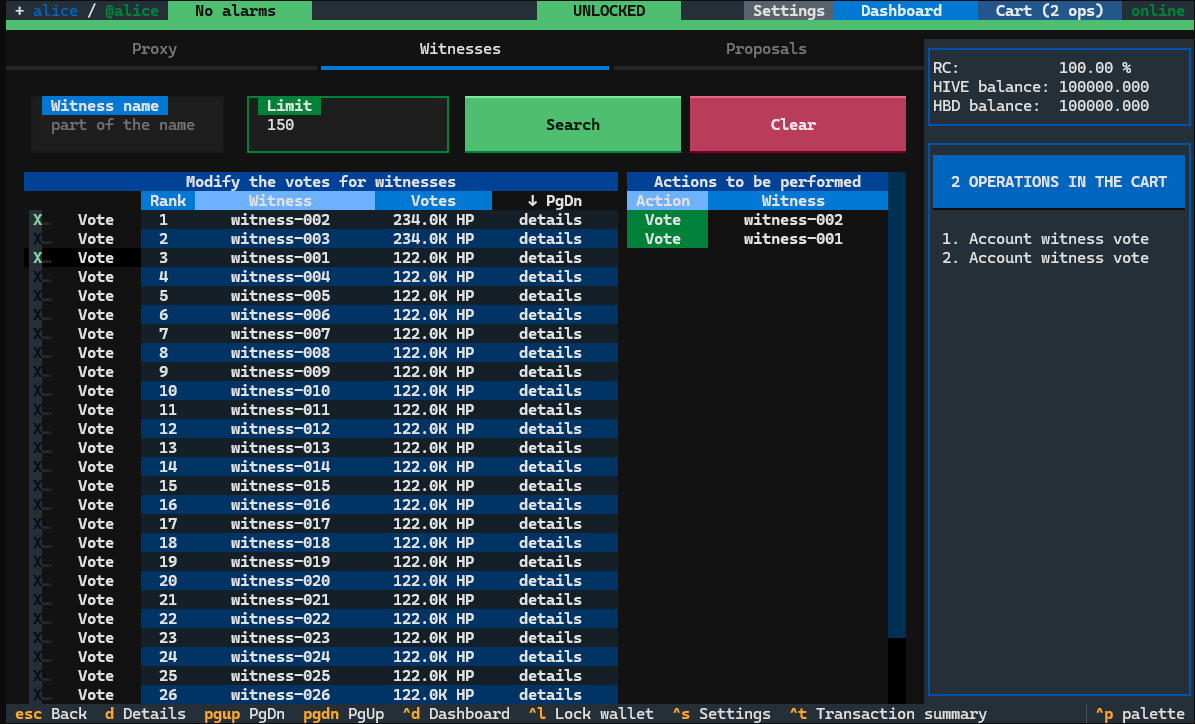1195x724 pixels.
Task: Click the Rank column header
Action: pyautogui.click(x=168, y=200)
